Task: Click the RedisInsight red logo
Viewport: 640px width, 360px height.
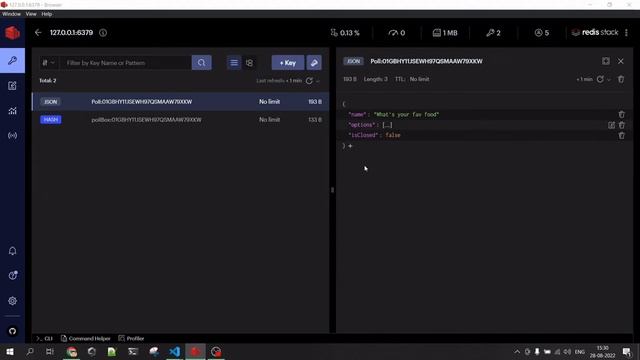Action: (12, 33)
